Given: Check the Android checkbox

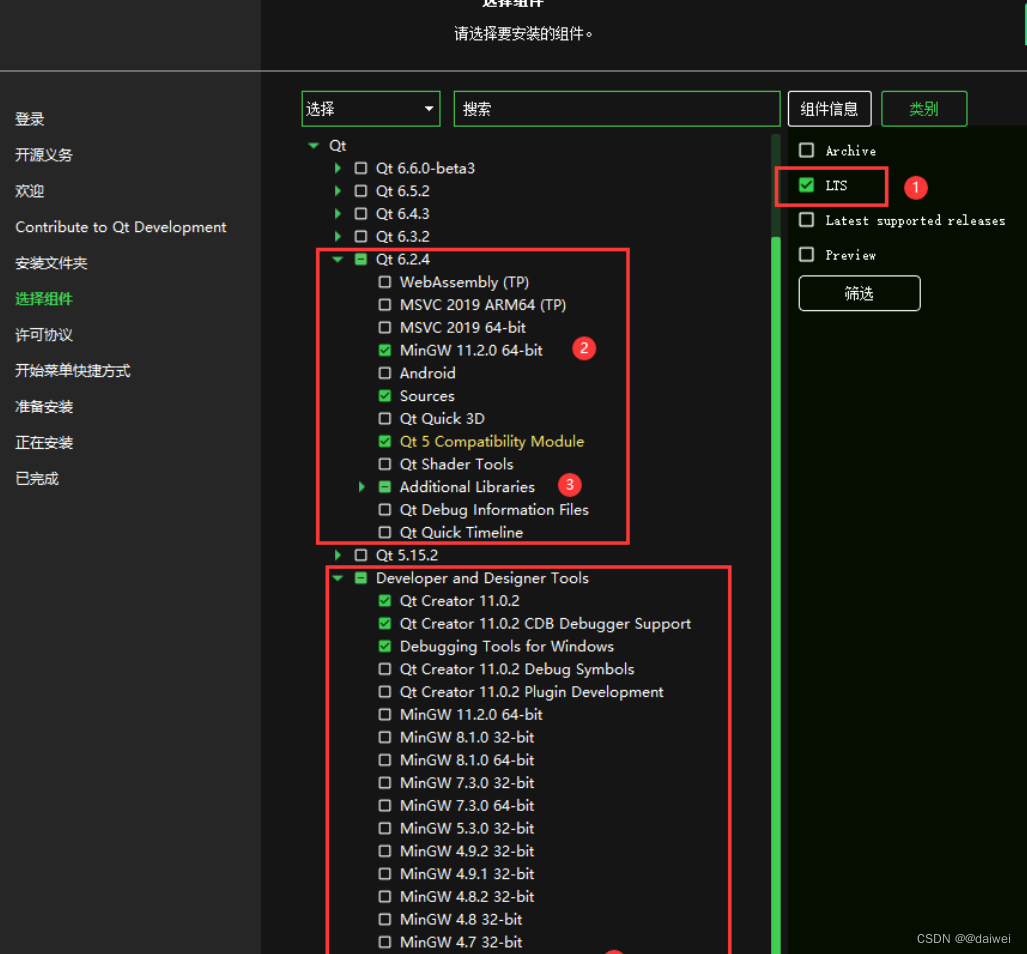Looking at the screenshot, I should pos(385,373).
